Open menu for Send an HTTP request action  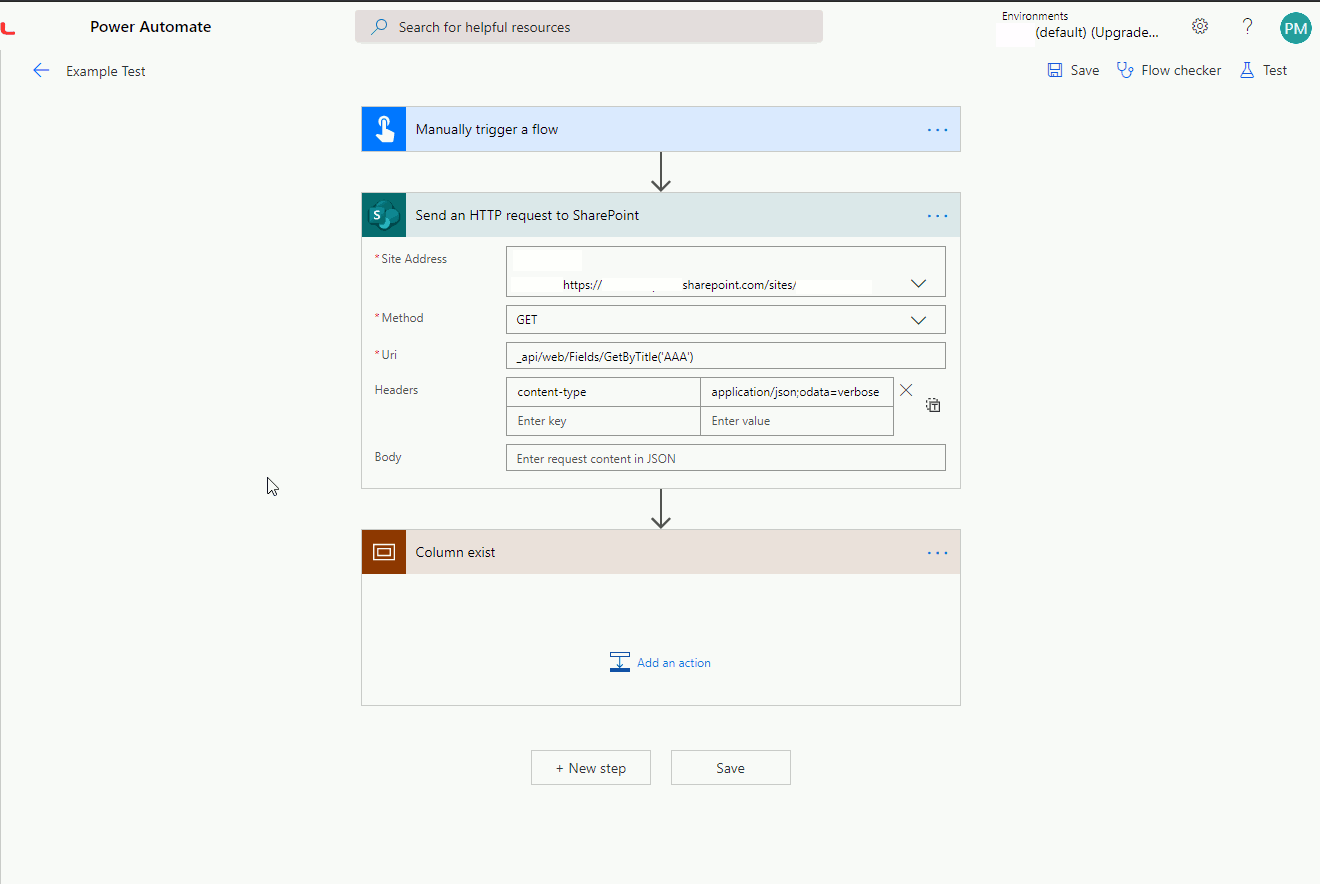click(937, 215)
